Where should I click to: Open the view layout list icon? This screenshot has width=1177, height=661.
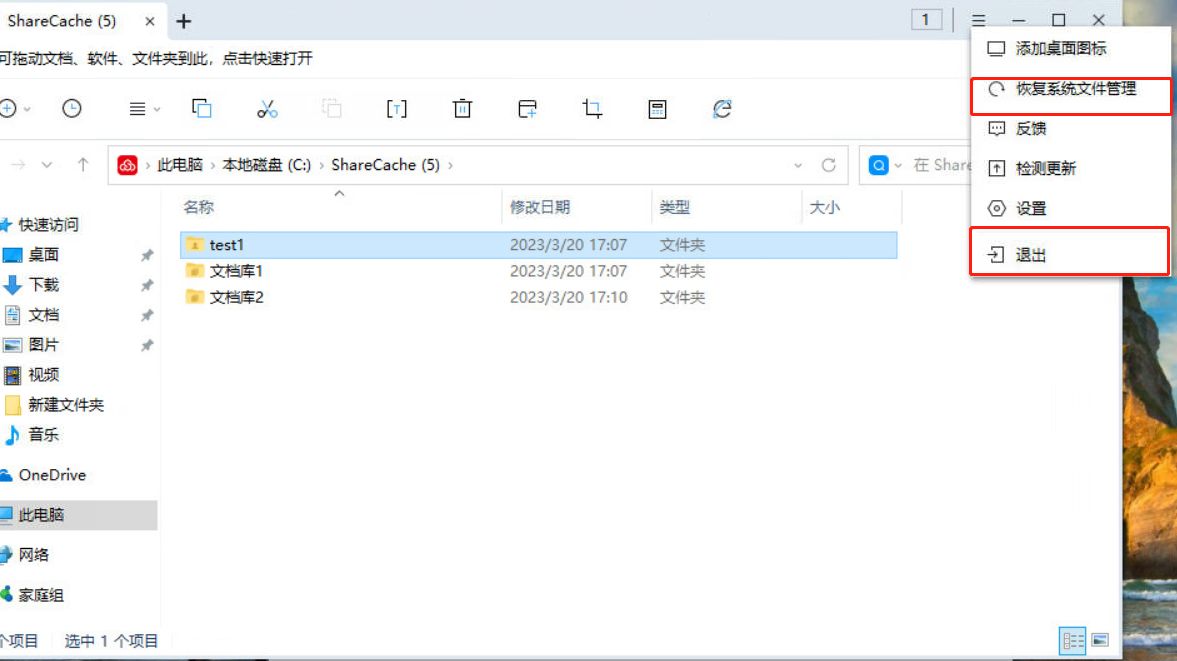click(x=137, y=110)
